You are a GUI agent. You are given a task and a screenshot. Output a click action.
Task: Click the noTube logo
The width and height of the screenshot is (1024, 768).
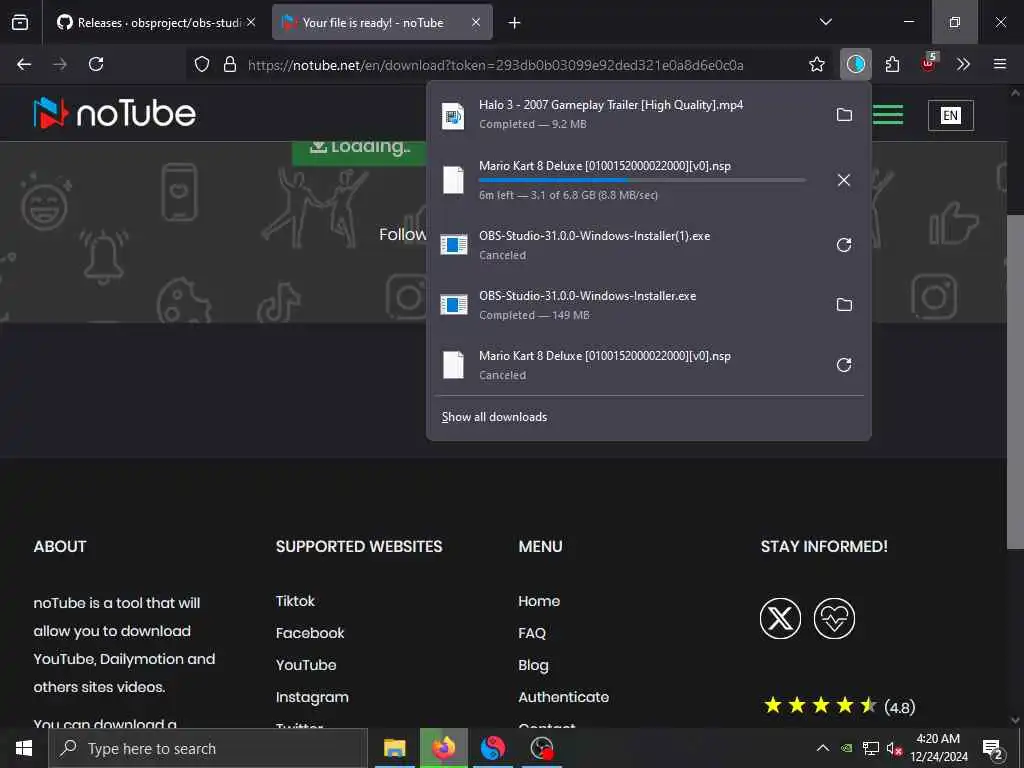click(x=114, y=114)
